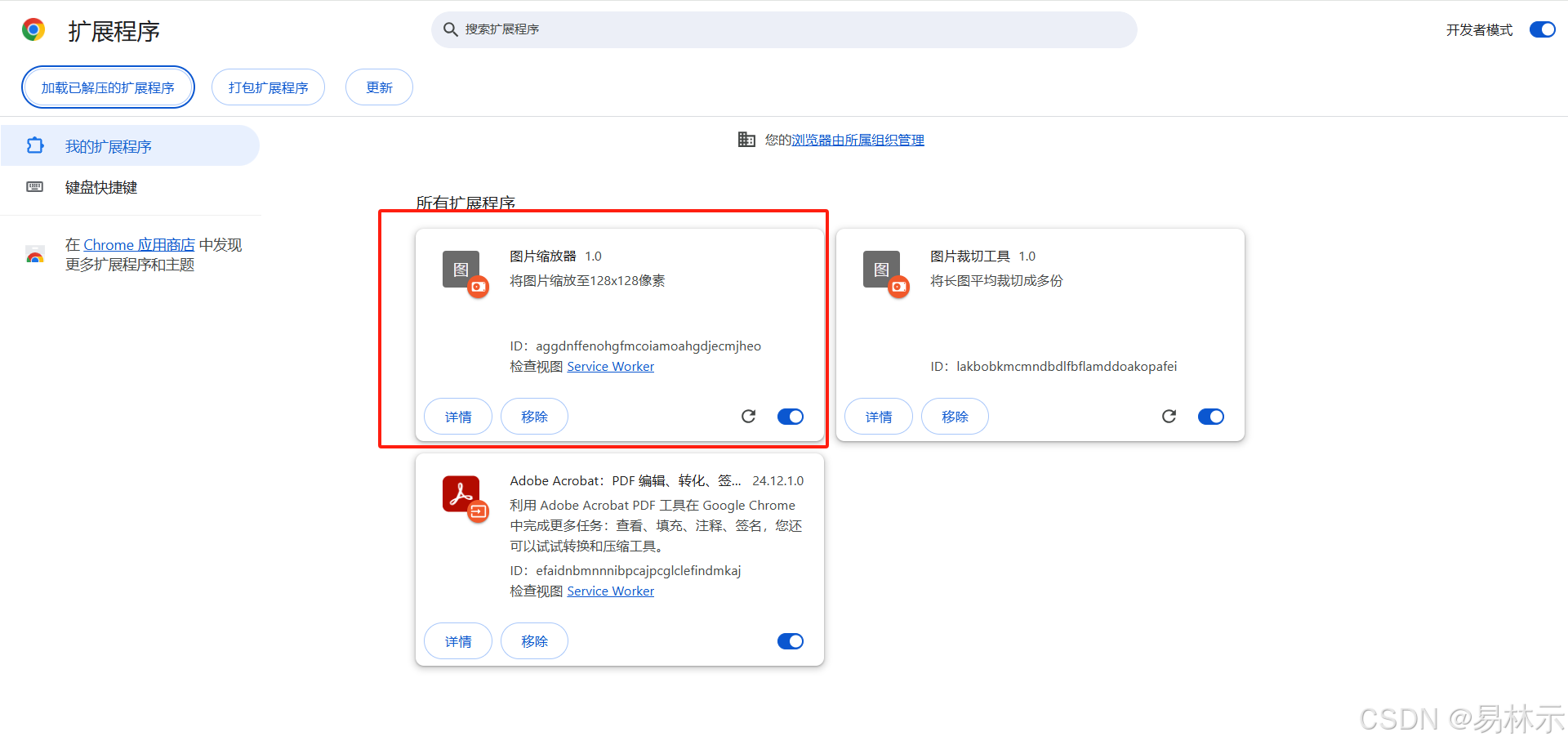The height and width of the screenshot is (745, 1568).
Task: Click the Chrome logo icon
Action: 33,30
